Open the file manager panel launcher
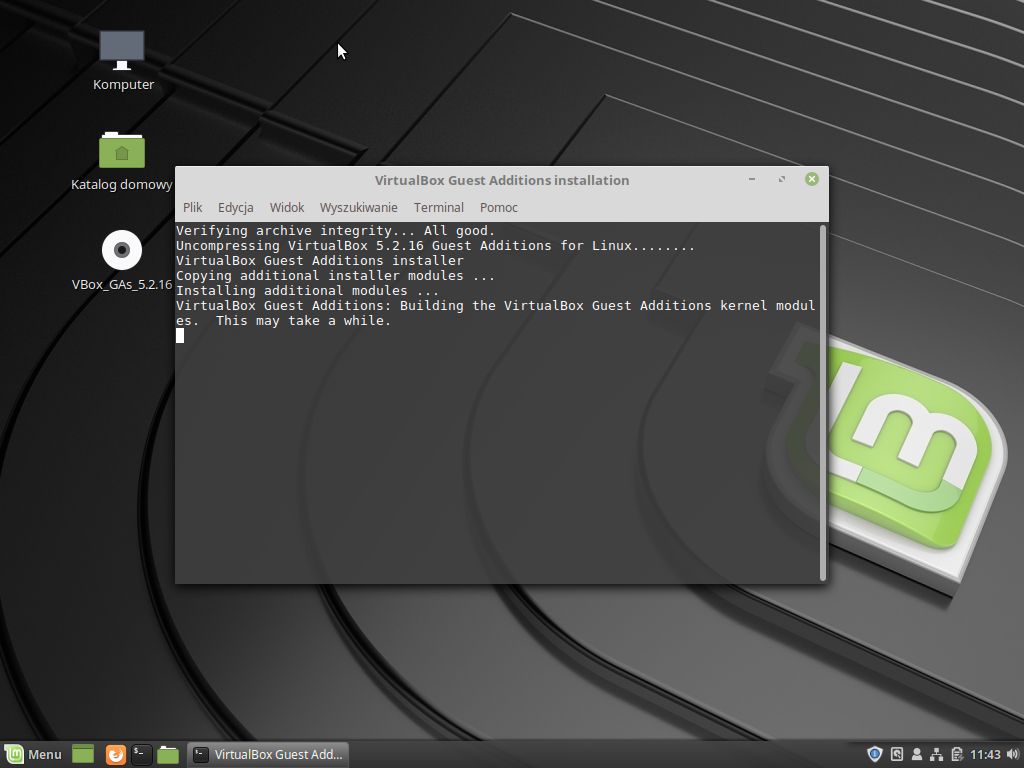This screenshot has height=768, width=1024. (x=168, y=755)
